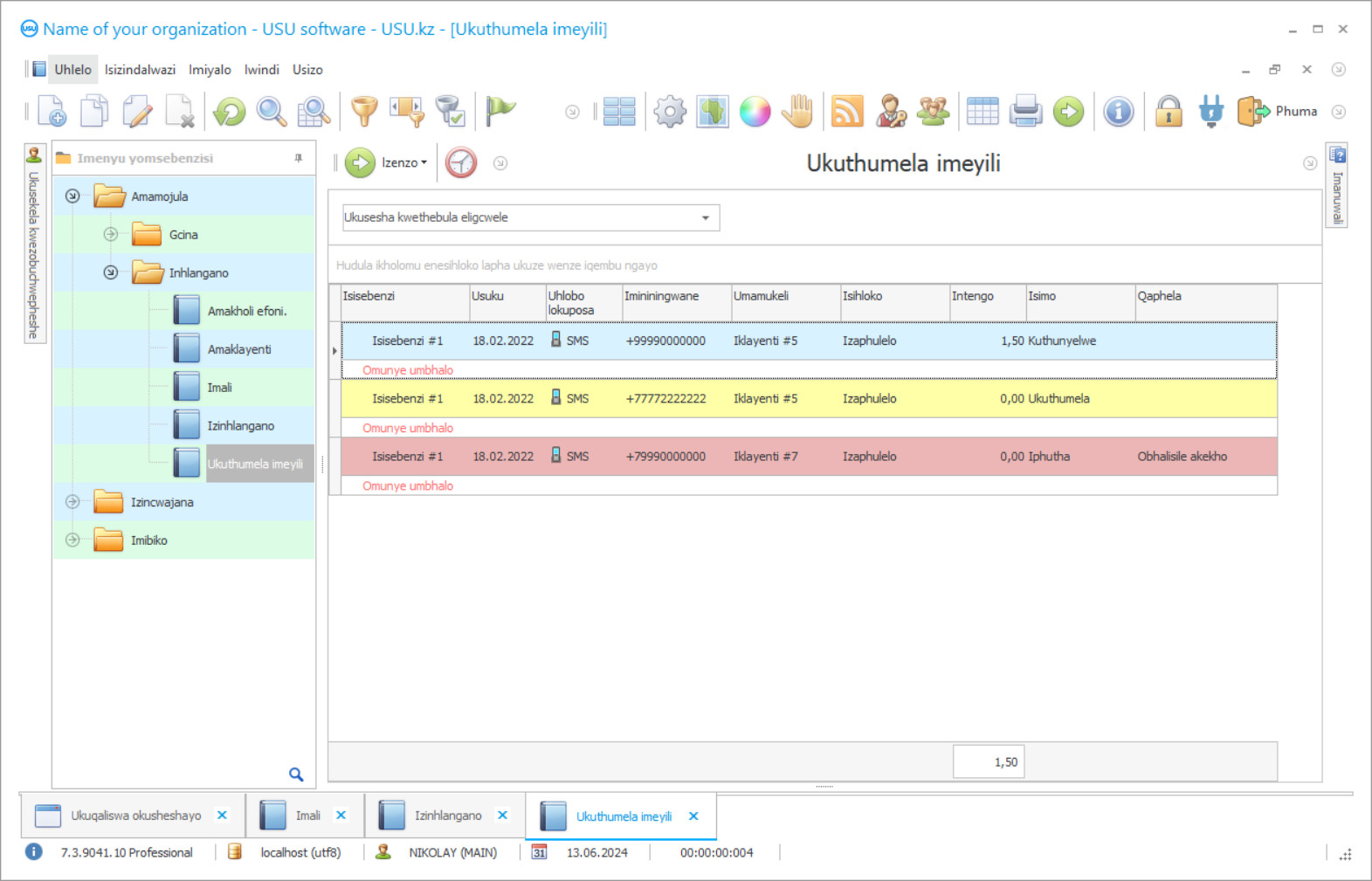The width and height of the screenshot is (1372, 881).
Task: Open the Isizindalwazi menu
Action: (x=140, y=70)
